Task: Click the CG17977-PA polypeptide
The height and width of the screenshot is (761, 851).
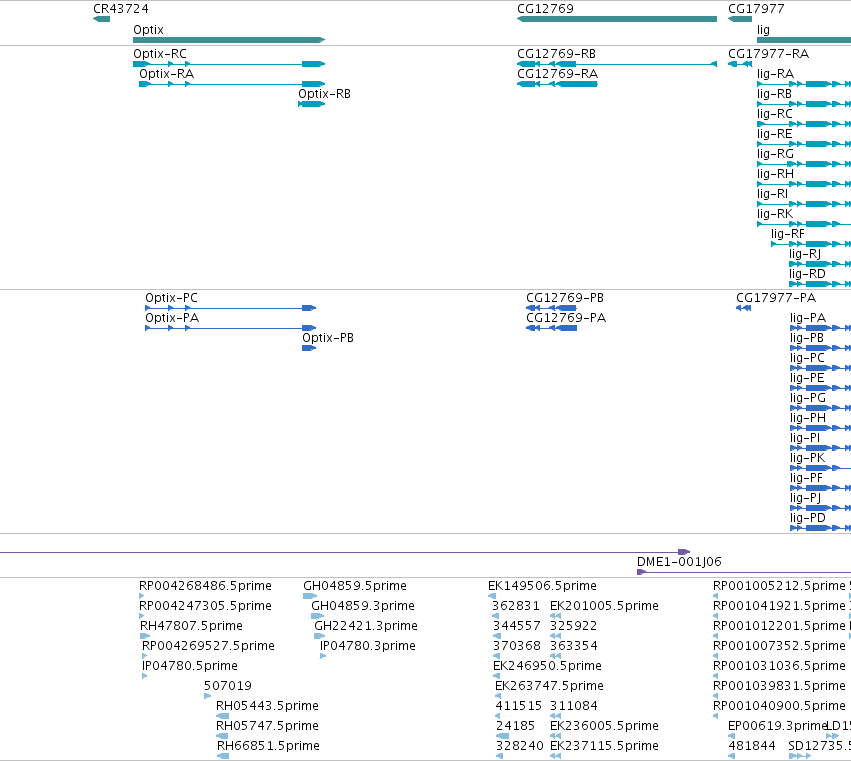Action: pos(744,308)
